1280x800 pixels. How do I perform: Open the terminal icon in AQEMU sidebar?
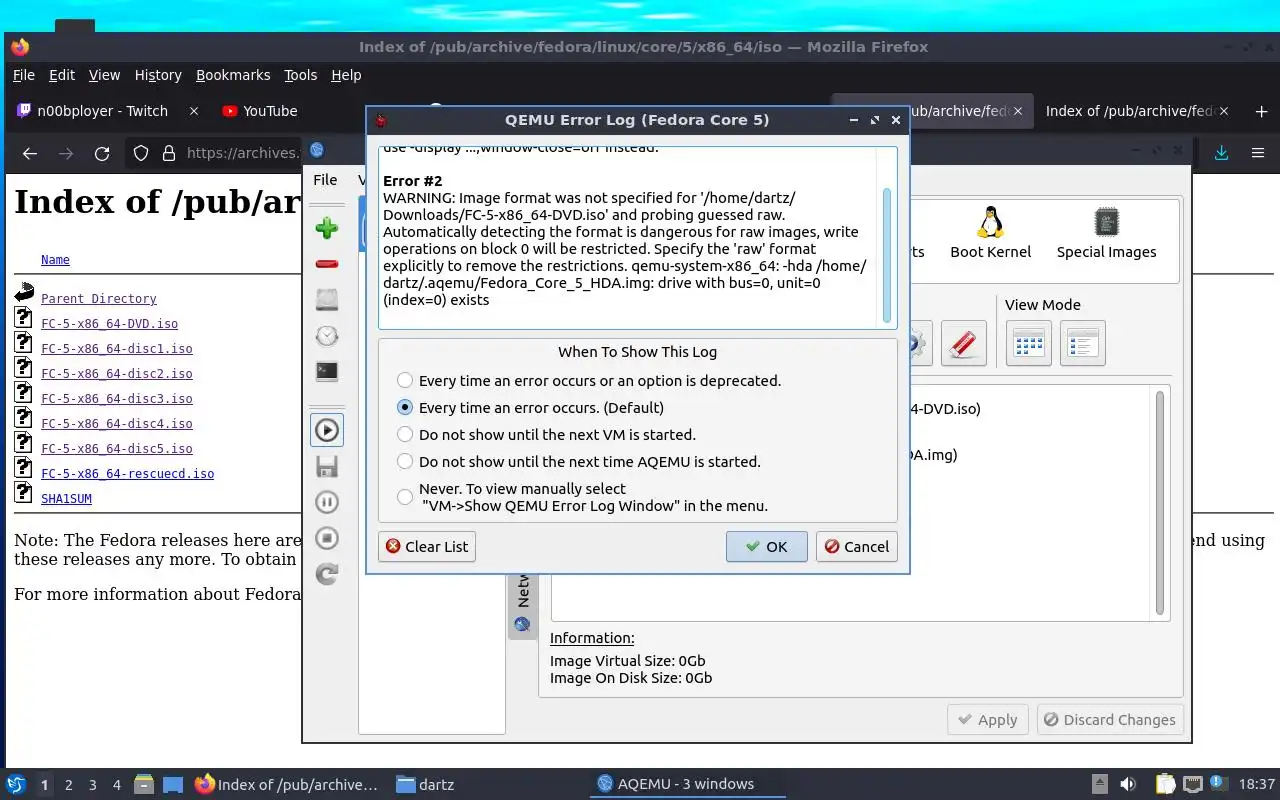coord(327,371)
